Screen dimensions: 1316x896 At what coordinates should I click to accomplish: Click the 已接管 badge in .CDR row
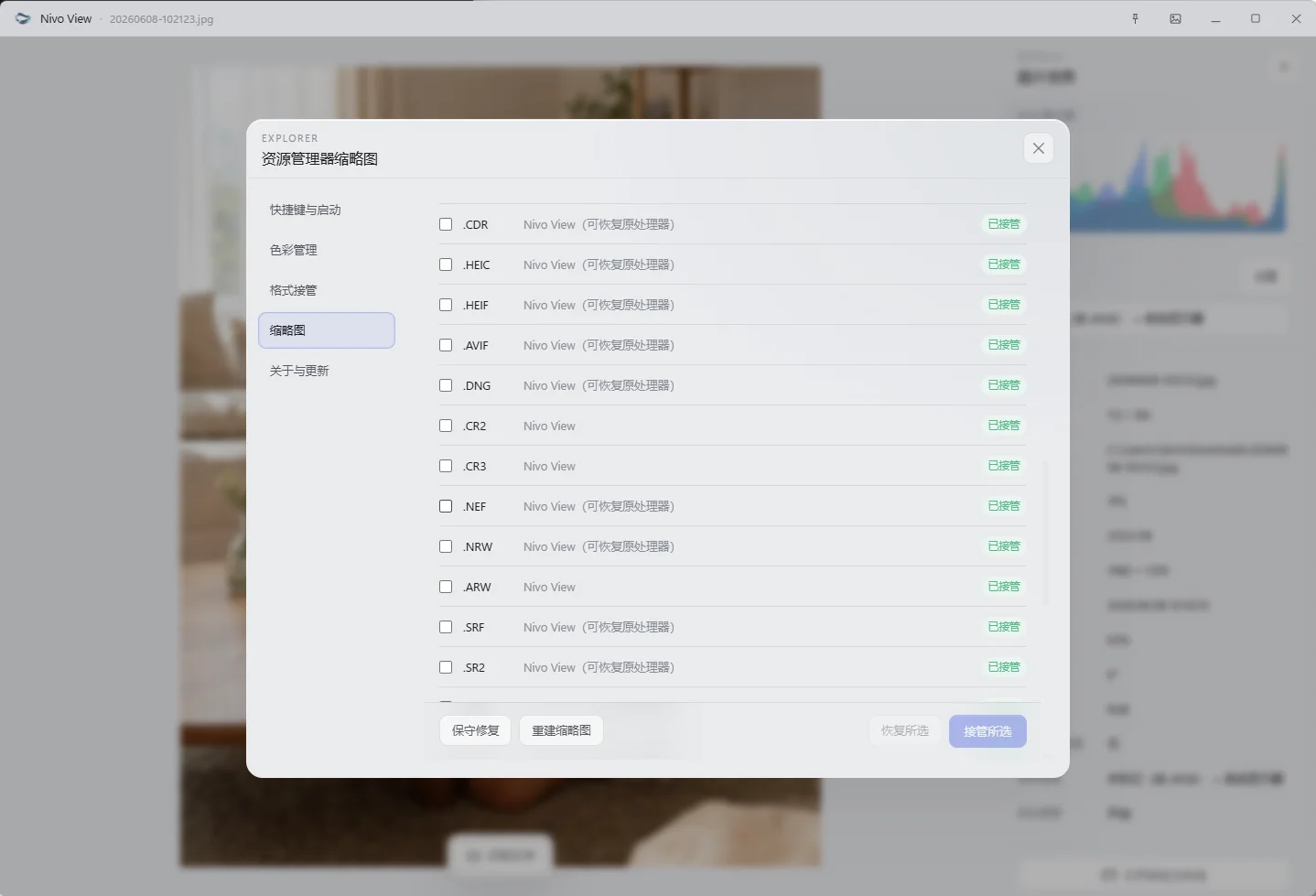click(x=1004, y=224)
